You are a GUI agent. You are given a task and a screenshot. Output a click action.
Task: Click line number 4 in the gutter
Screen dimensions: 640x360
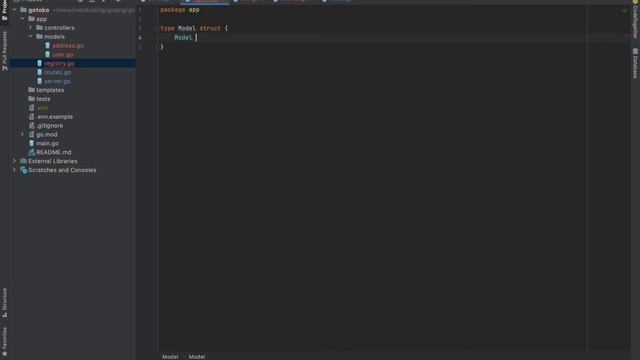pos(140,38)
